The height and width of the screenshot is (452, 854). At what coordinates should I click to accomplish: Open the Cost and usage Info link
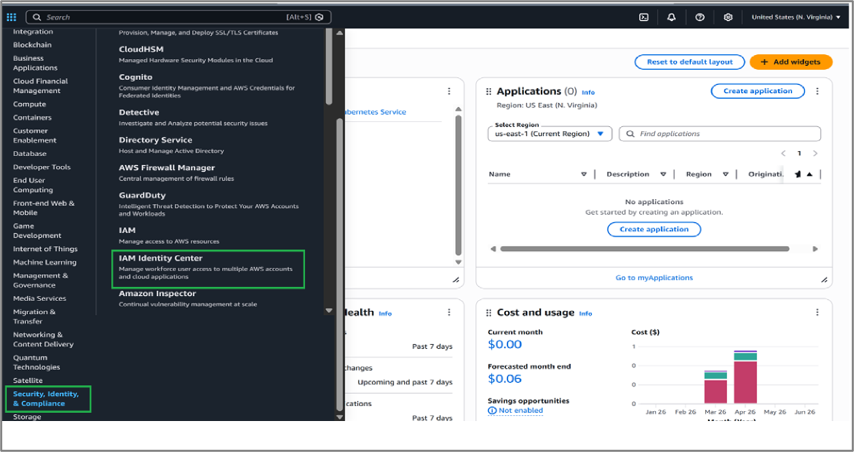(x=585, y=314)
